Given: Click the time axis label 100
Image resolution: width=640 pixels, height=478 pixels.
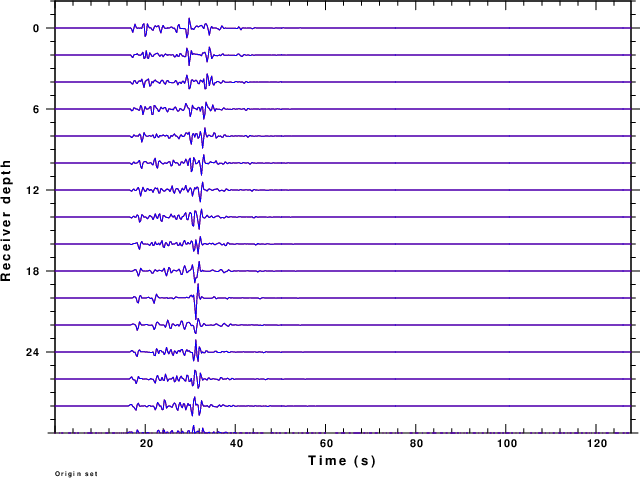Looking at the screenshot, I should click(x=506, y=444).
